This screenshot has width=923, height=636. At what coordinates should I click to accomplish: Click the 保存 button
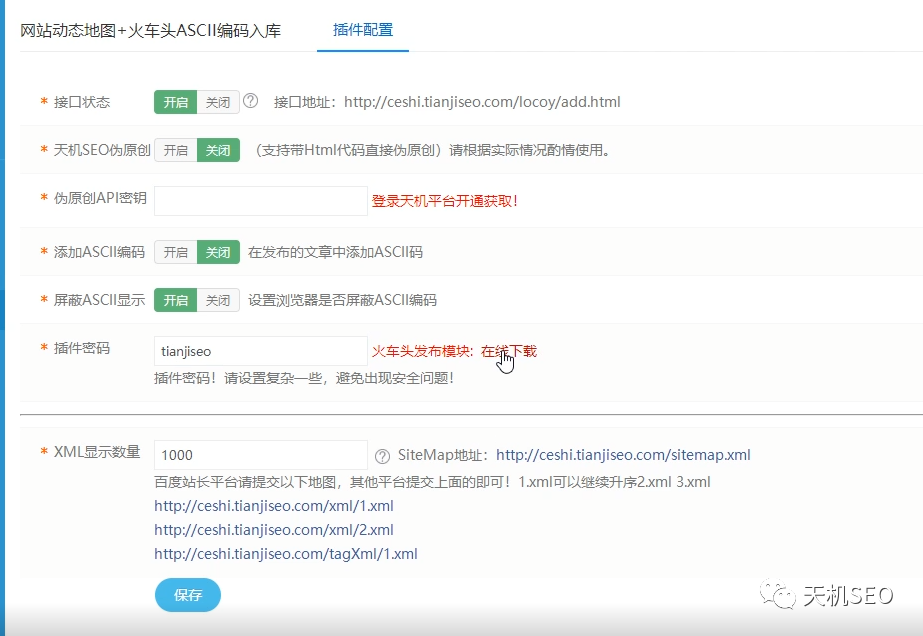pos(188,595)
